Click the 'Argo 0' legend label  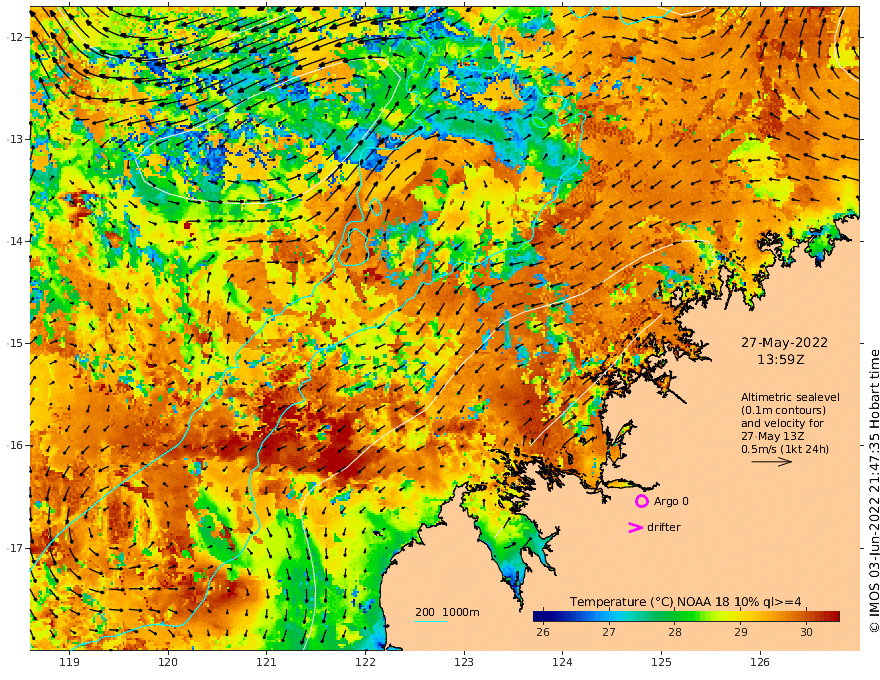pos(671,501)
